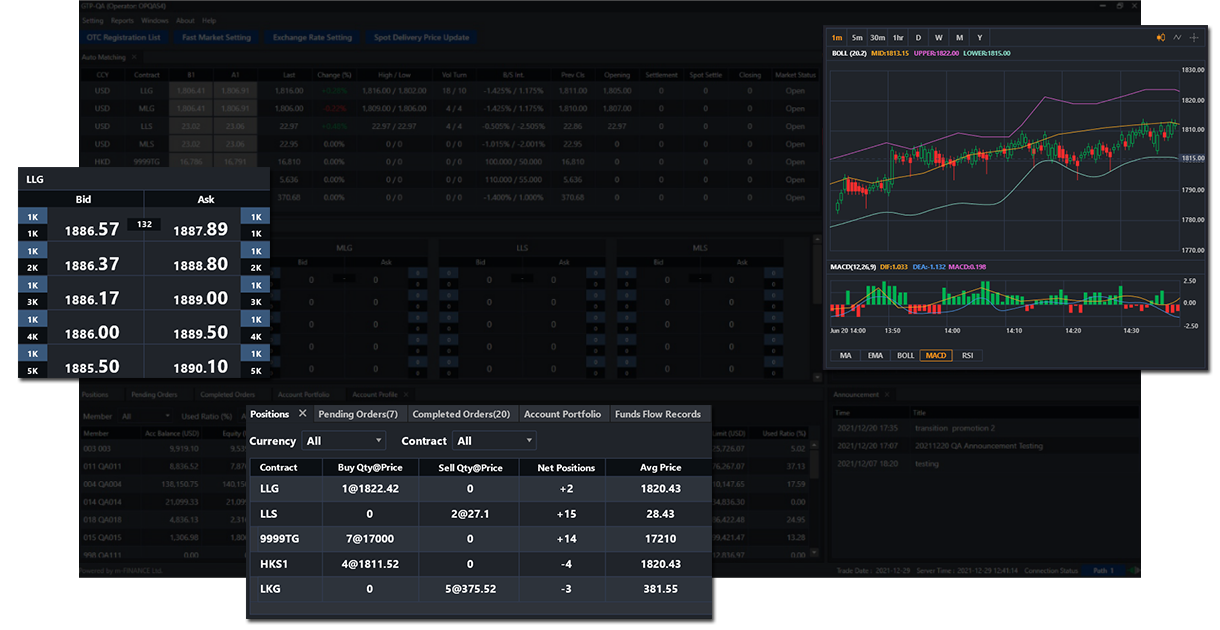Open the Contract dropdown in Positions panel
Viewport: 1220px width, 630px height.
click(494, 440)
